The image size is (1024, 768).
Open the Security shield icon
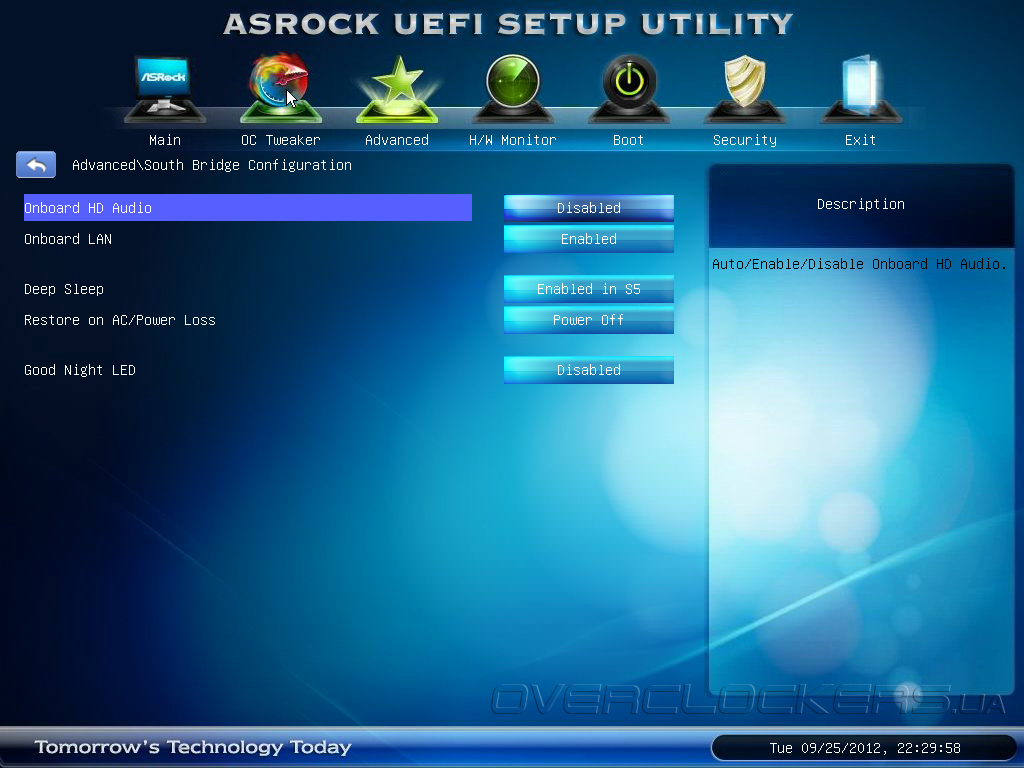(x=744, y=88)
